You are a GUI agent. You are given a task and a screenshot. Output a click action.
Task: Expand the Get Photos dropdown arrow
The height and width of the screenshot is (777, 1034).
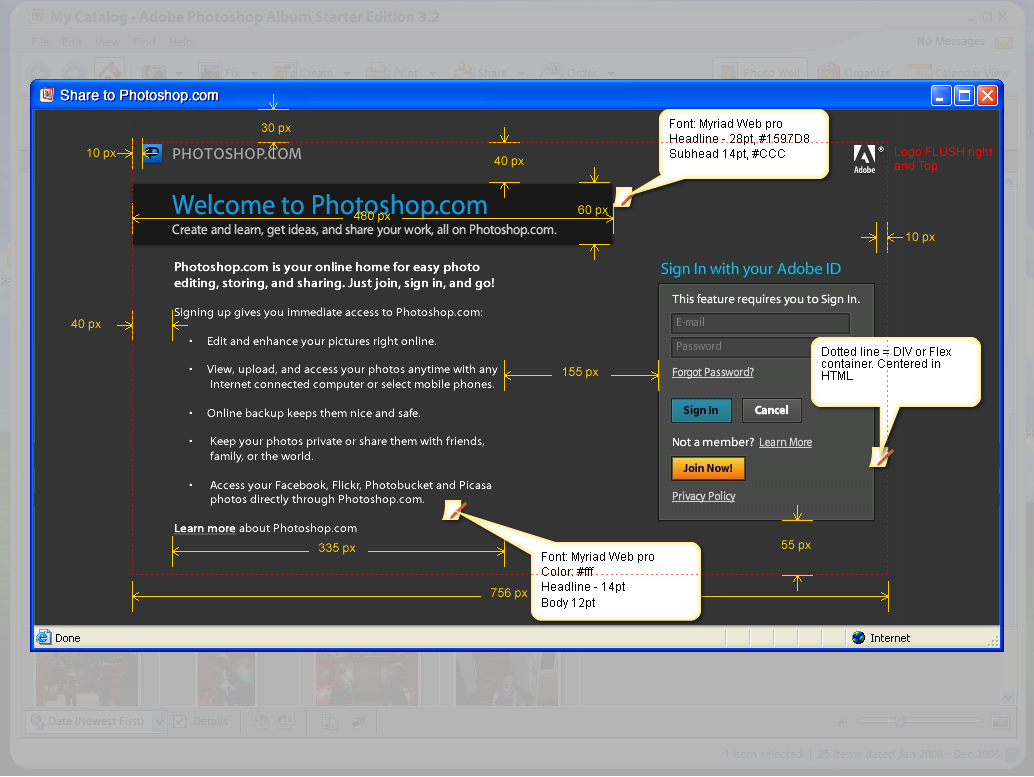pyautogui.click(x=179, y=73)
